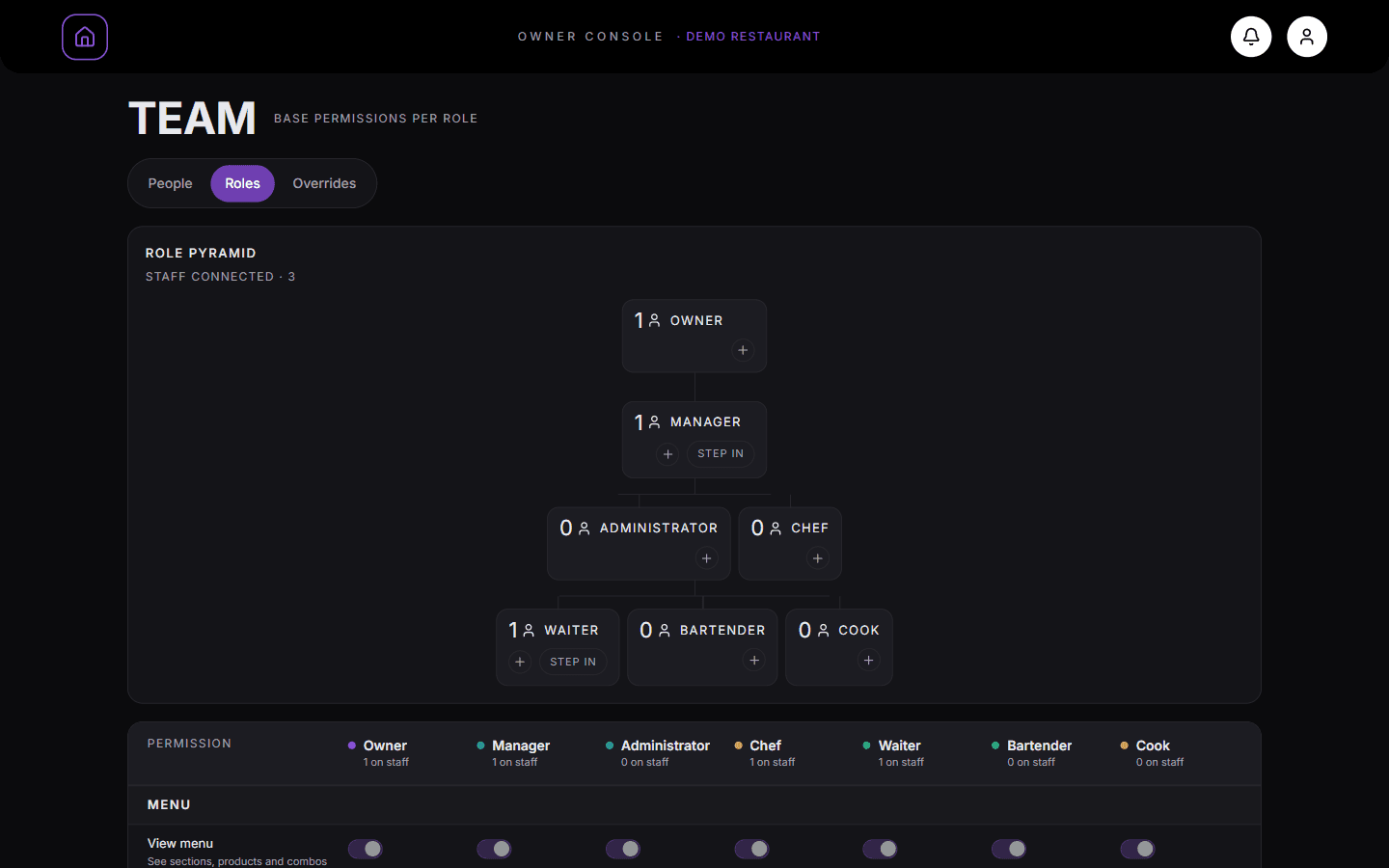Screen dimensions: 1389x868
Task: Toggle View menu permission for Administrator
Action: pos(623,849)
